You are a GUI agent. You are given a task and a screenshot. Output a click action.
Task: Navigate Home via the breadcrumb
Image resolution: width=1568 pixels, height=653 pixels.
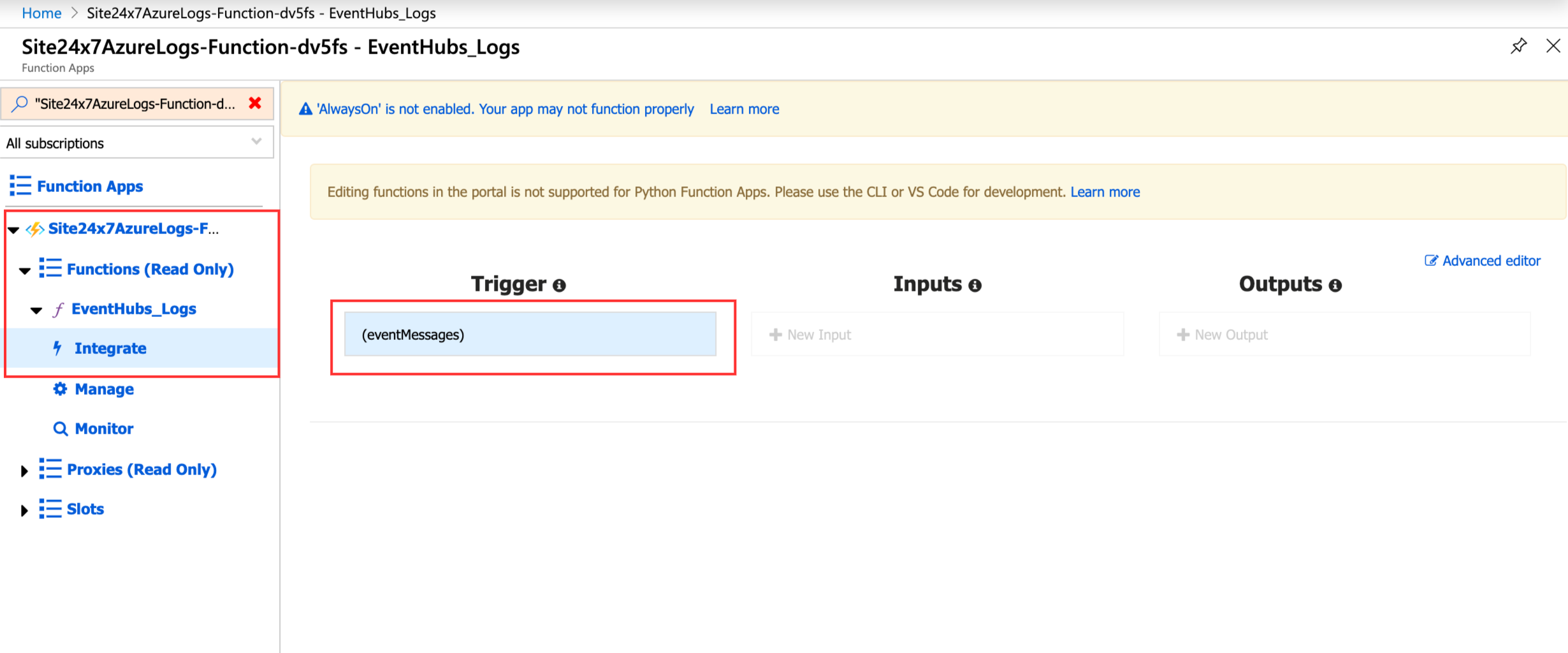[41, 13]
